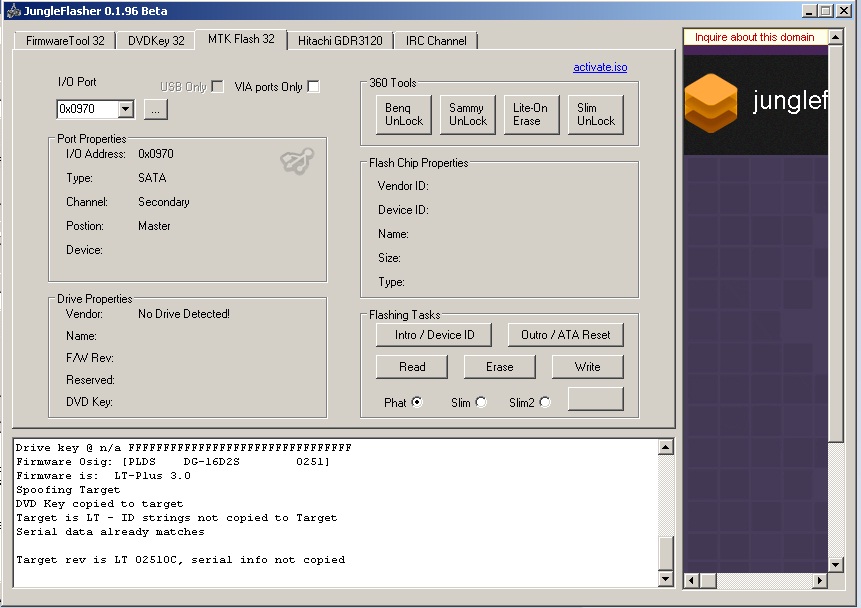
Task: Open the activate.iso link
Action: coord(600,67)
